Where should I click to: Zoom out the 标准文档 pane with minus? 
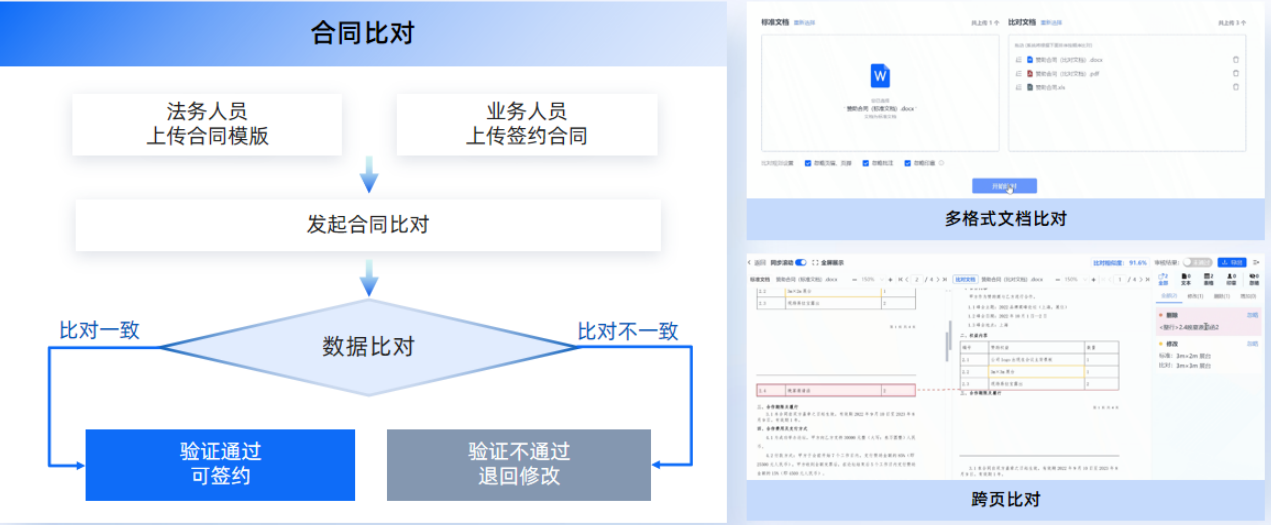click(x=854, y=279)
